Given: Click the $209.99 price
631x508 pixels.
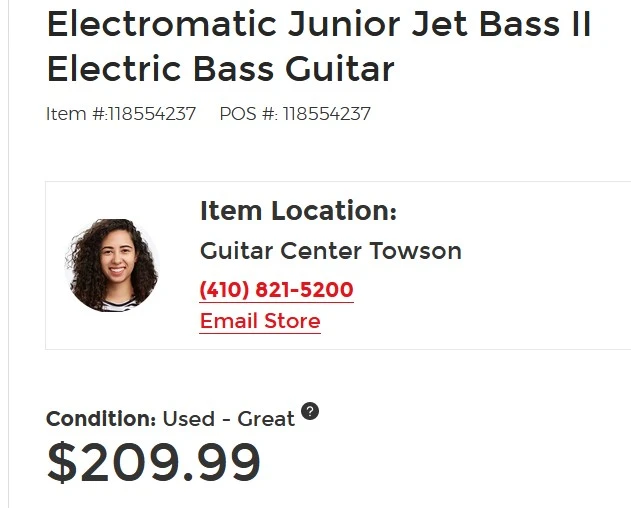Looking at the screenshot, I should click(154, 463).
